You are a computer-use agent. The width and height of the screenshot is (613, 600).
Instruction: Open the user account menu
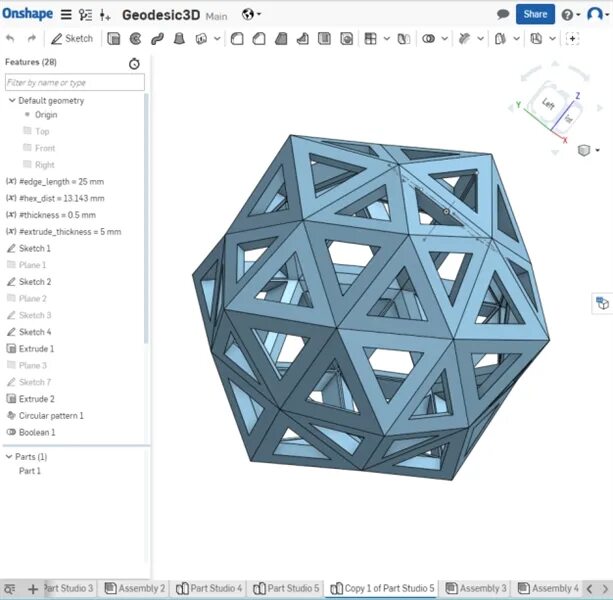(598, 14)
